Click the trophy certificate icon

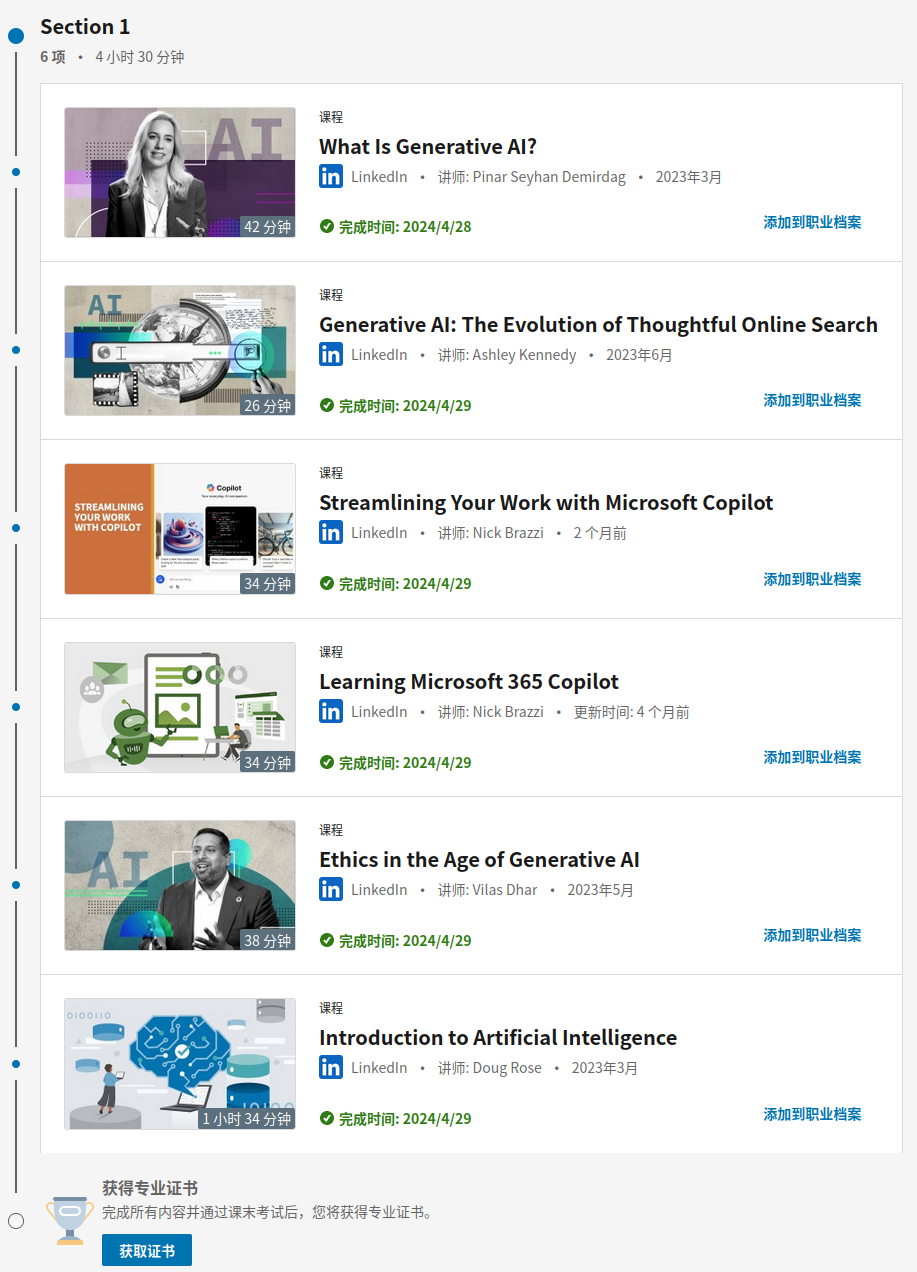point(70,1220)
